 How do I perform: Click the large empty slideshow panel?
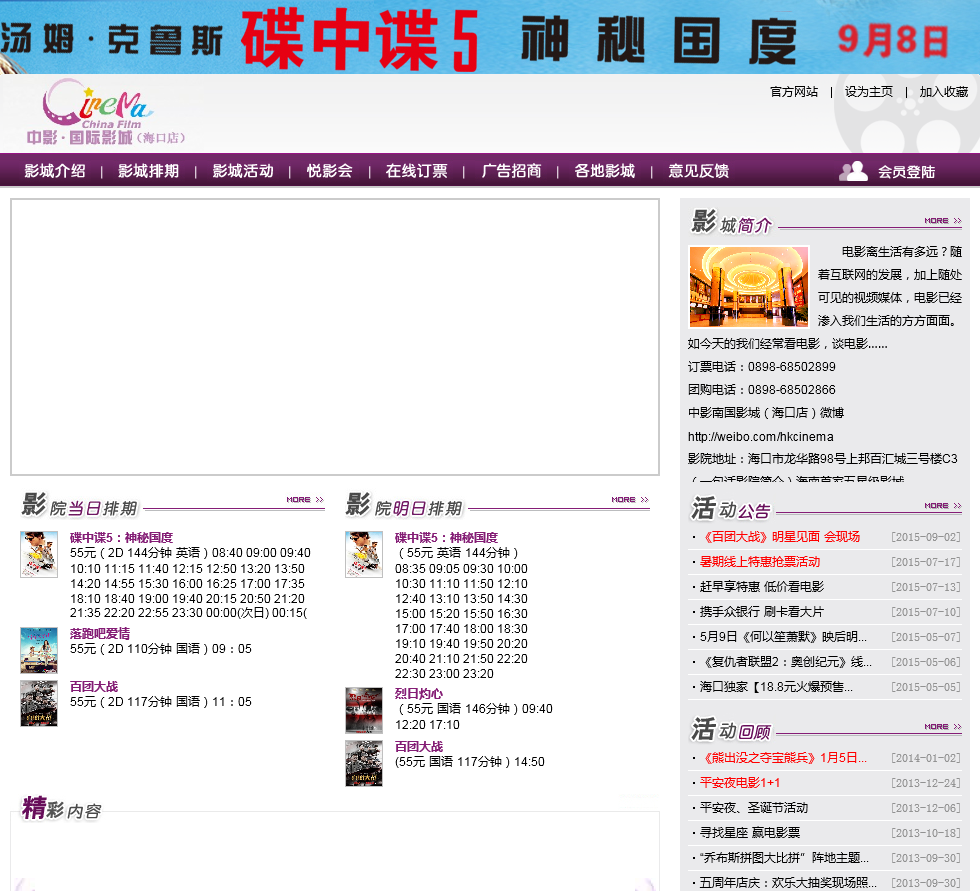pyautogui.click(x=335, y=337)
